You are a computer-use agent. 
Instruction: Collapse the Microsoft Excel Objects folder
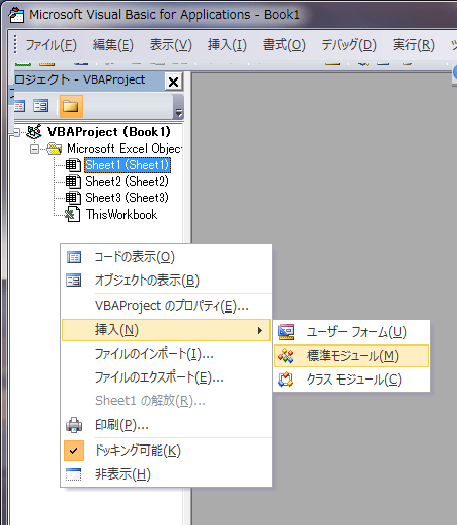[x=34, y=149]
